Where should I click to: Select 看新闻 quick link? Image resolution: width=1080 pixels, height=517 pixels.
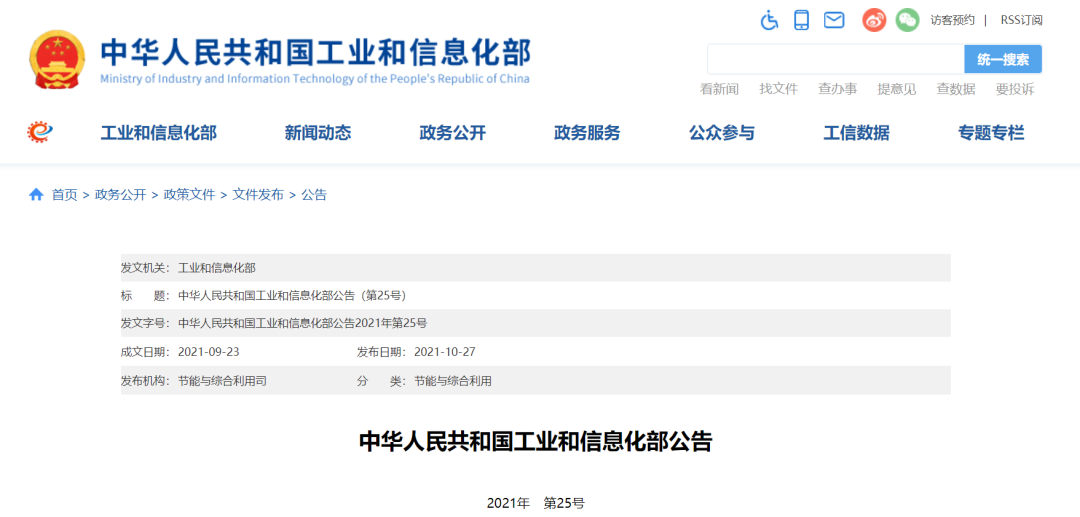(x=719, y=89)
